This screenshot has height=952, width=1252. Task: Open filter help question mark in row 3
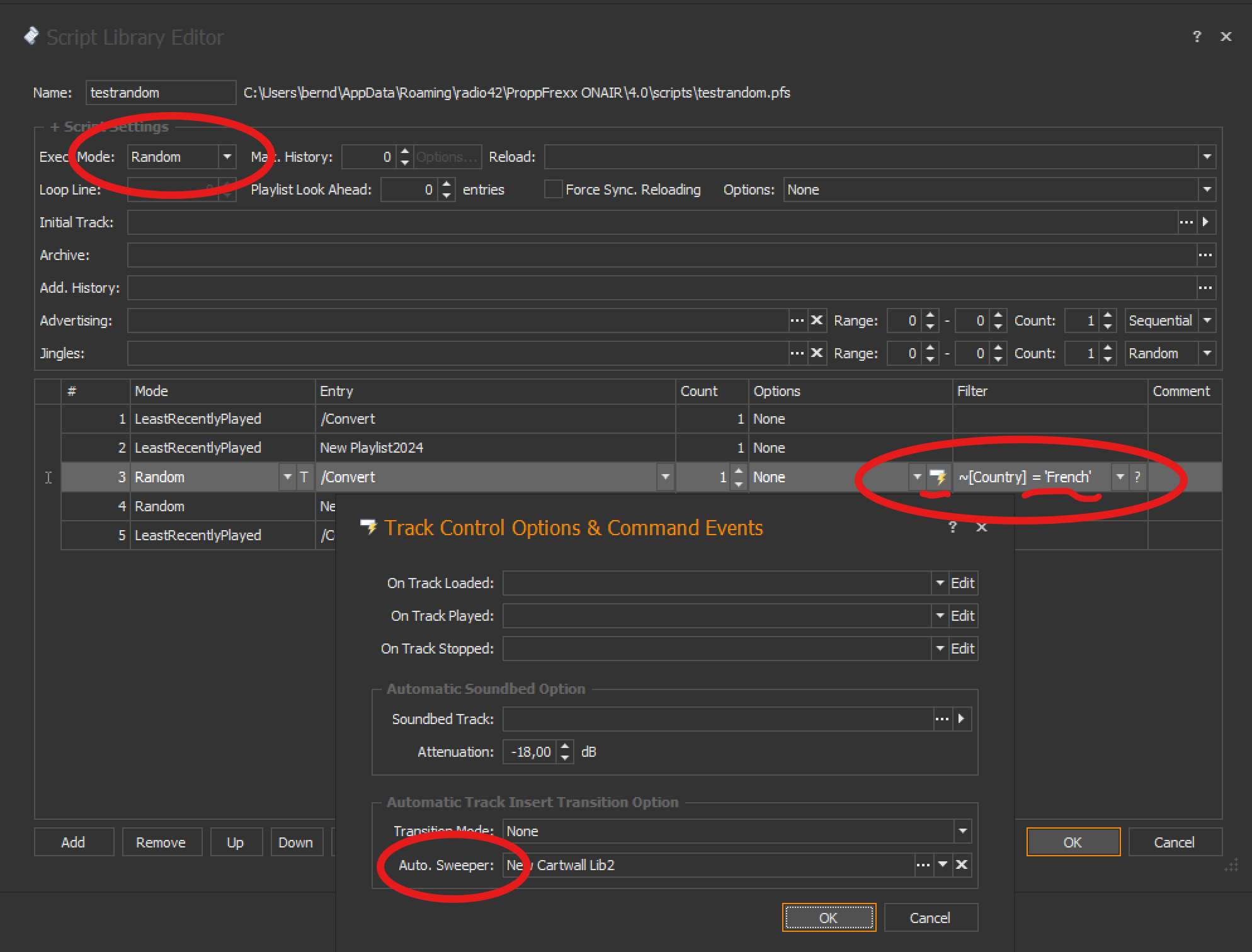pyautogui.click(x=1137, y=477)
